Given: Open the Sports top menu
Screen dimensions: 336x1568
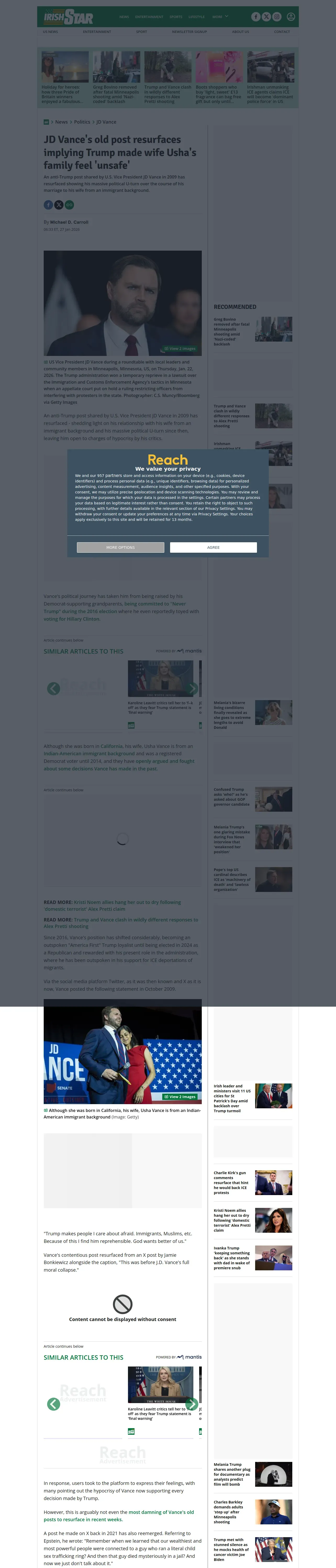Looking at the screenshot, I should [176, 17].
